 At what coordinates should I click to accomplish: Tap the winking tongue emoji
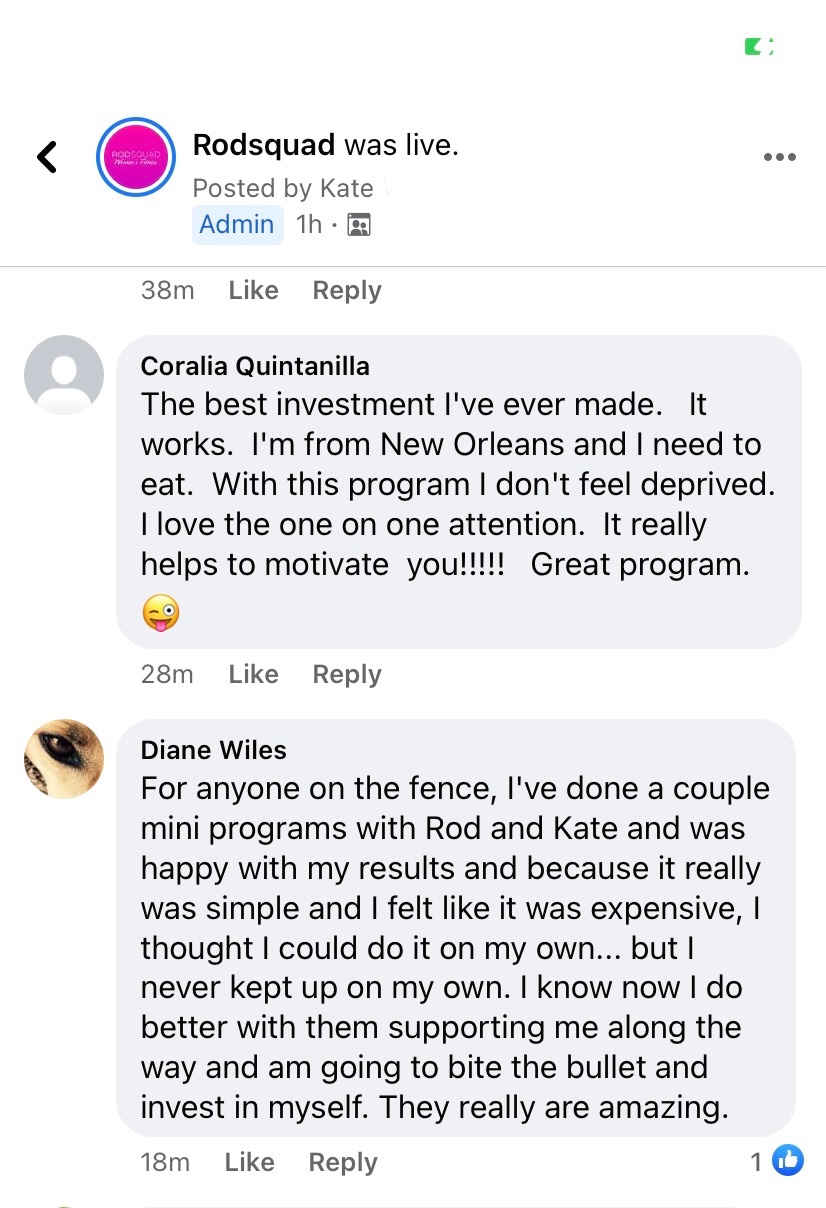(160, 612)
